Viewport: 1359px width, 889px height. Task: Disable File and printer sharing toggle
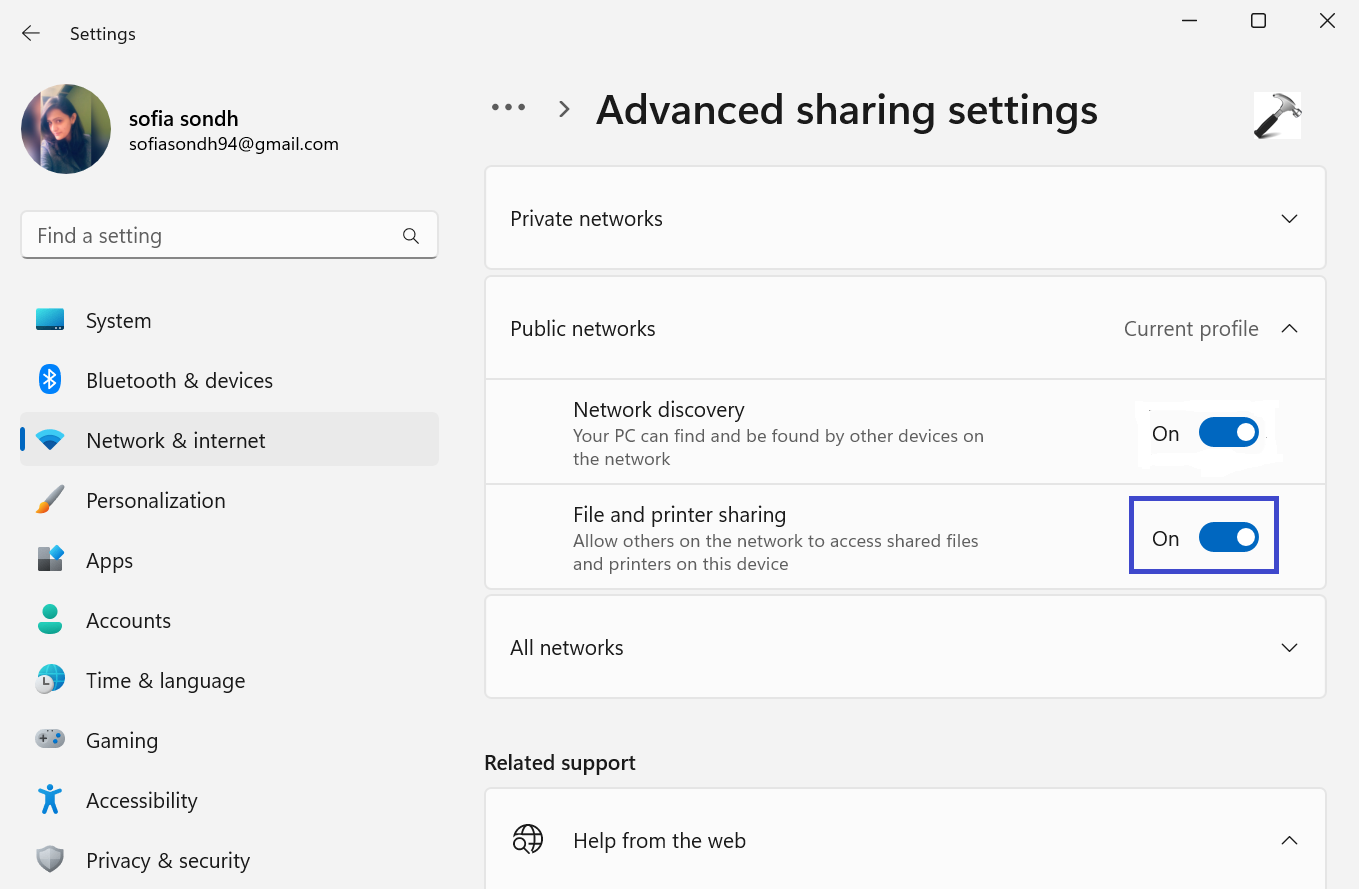(x=1228, y=538)
